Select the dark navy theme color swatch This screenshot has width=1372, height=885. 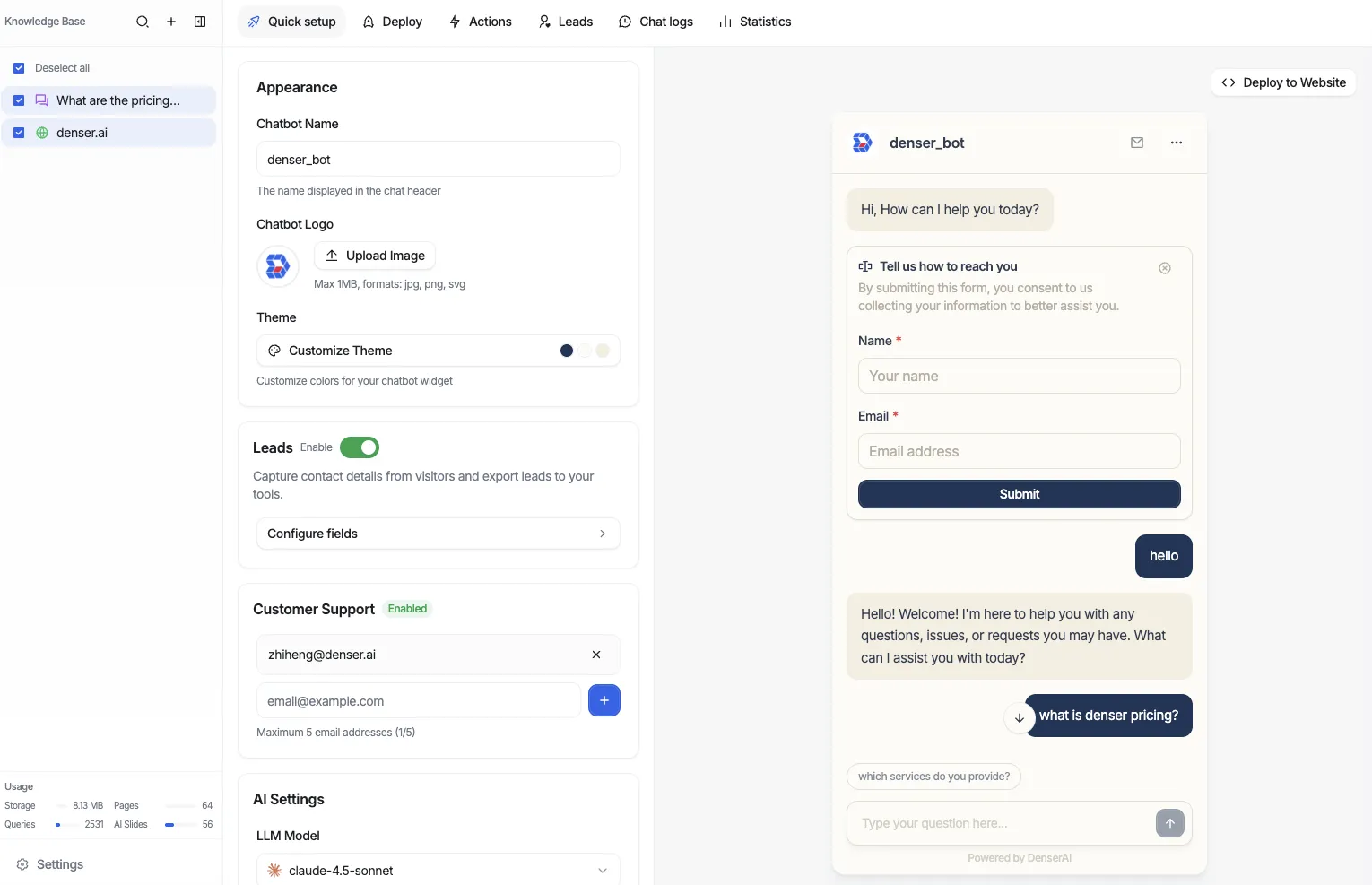566,351
